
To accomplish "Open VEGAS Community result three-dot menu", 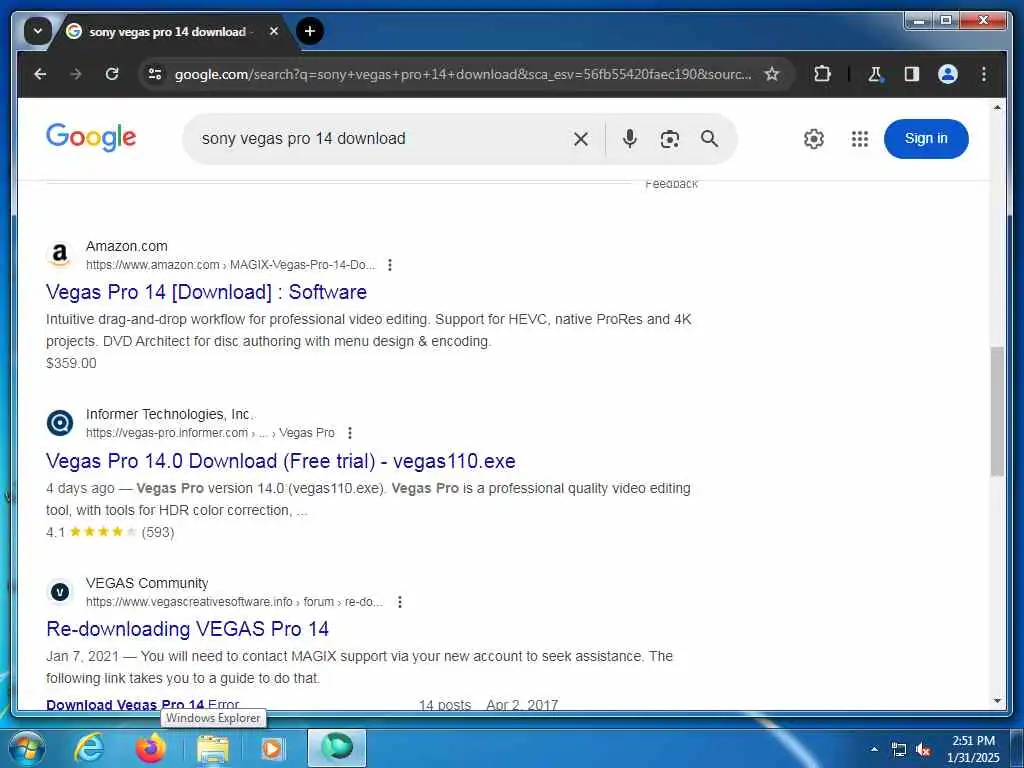I will pyautogui.click(x=400, y=601).
